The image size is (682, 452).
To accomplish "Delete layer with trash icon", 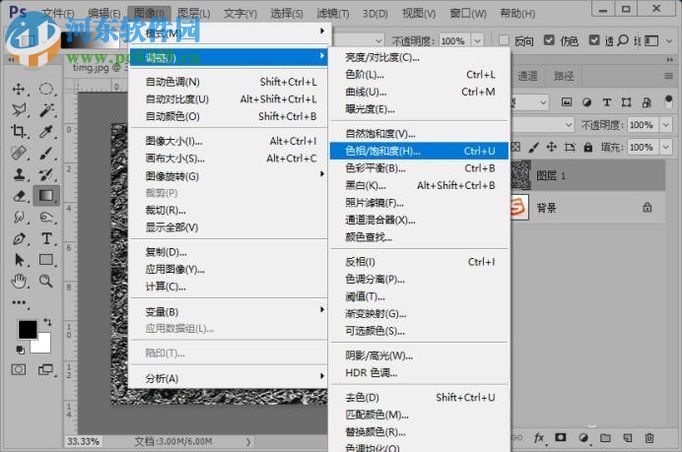I will click(x=649, y=438).
